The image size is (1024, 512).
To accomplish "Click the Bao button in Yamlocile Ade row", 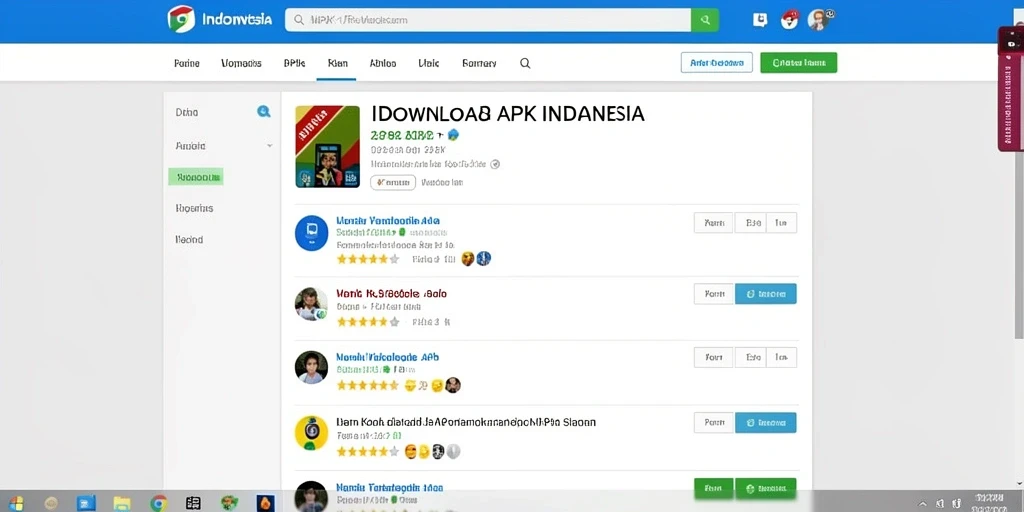I will pos(750,223).
